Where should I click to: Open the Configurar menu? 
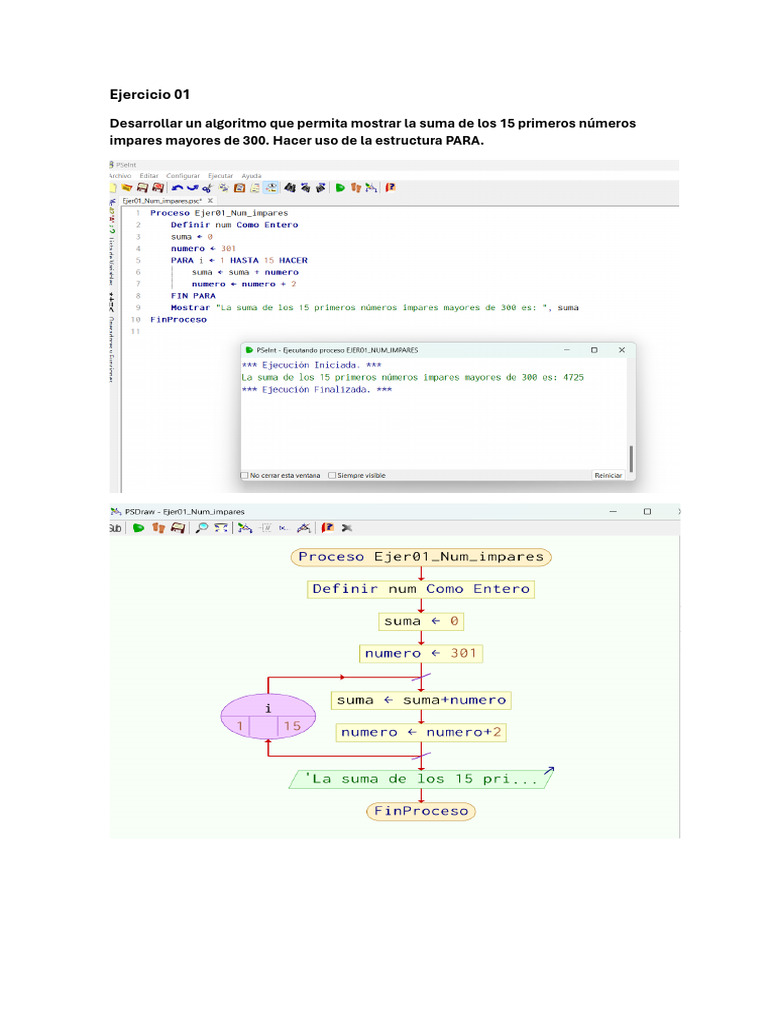183,175
